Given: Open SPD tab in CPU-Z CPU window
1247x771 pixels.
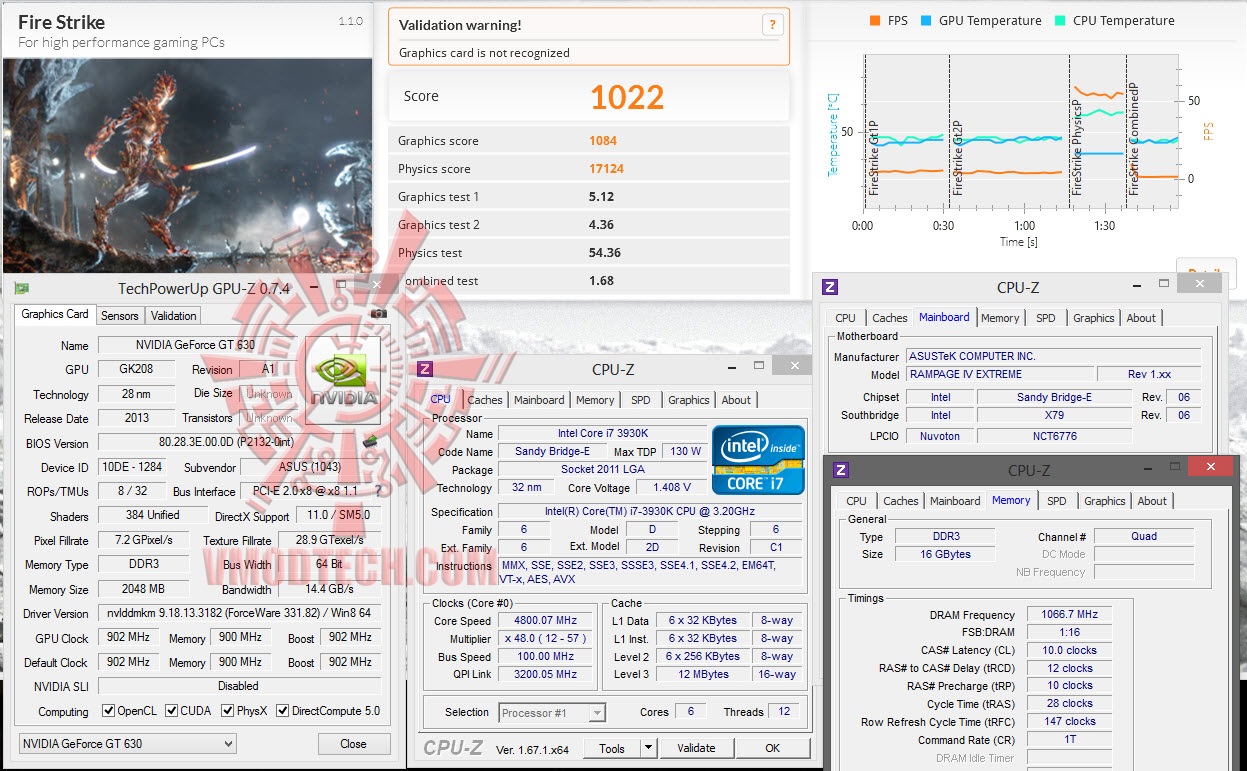Looking at the screenshot, I should pos(641,400).
